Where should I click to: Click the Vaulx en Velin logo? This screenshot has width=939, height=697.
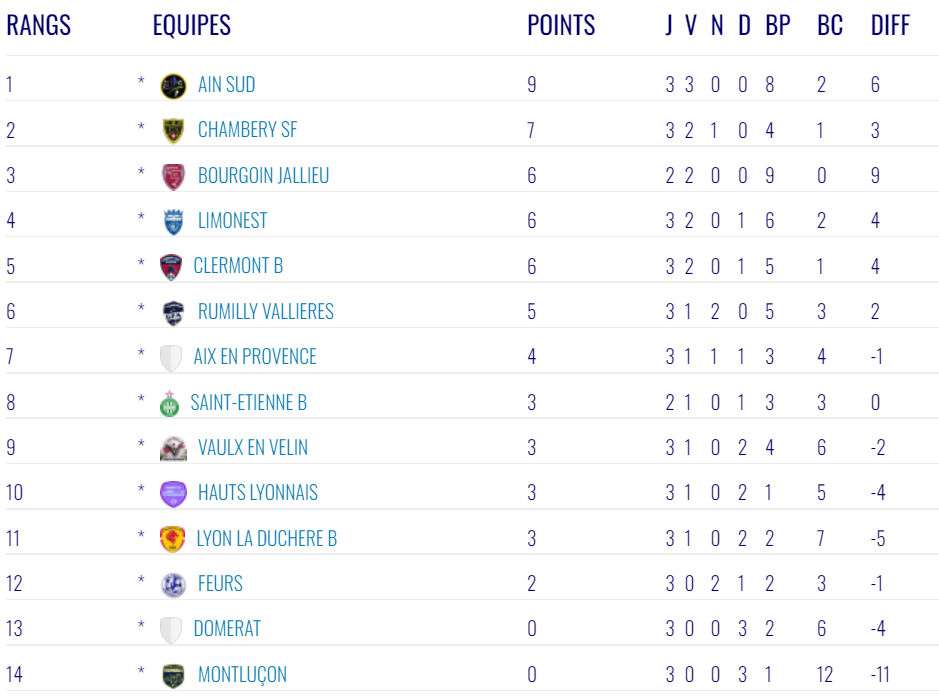tap(173, 448)
